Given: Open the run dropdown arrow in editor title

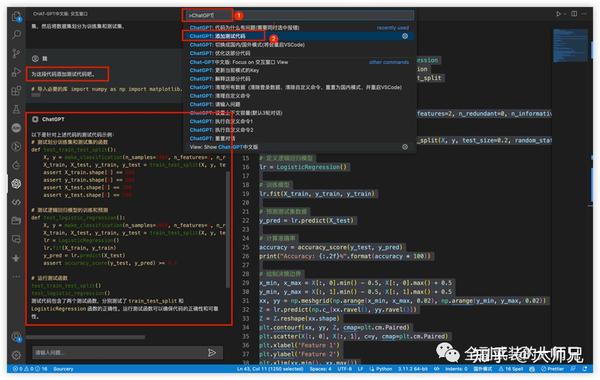Looking at the screenshot, I should pyautogui.click(x=565, y=14).
